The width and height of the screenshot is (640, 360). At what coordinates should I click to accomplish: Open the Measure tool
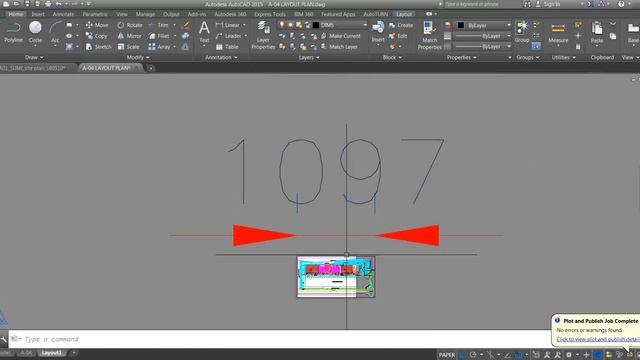[558, 33]
